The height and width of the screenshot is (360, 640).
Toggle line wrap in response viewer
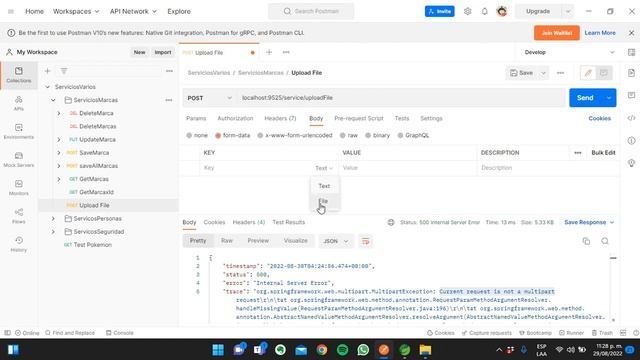point(366,241)
